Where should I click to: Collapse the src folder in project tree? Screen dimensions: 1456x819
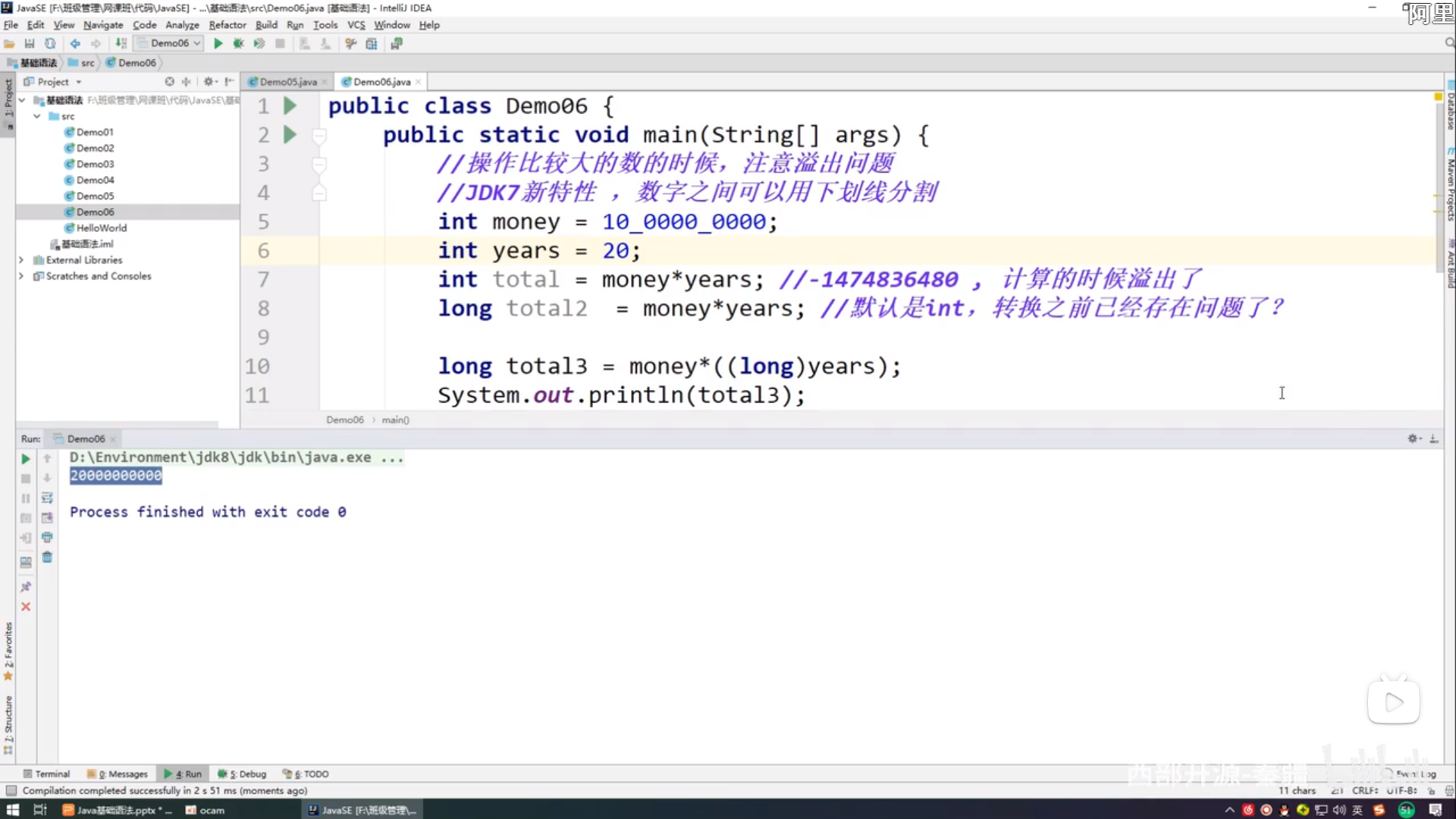click(x=37, y=116)
